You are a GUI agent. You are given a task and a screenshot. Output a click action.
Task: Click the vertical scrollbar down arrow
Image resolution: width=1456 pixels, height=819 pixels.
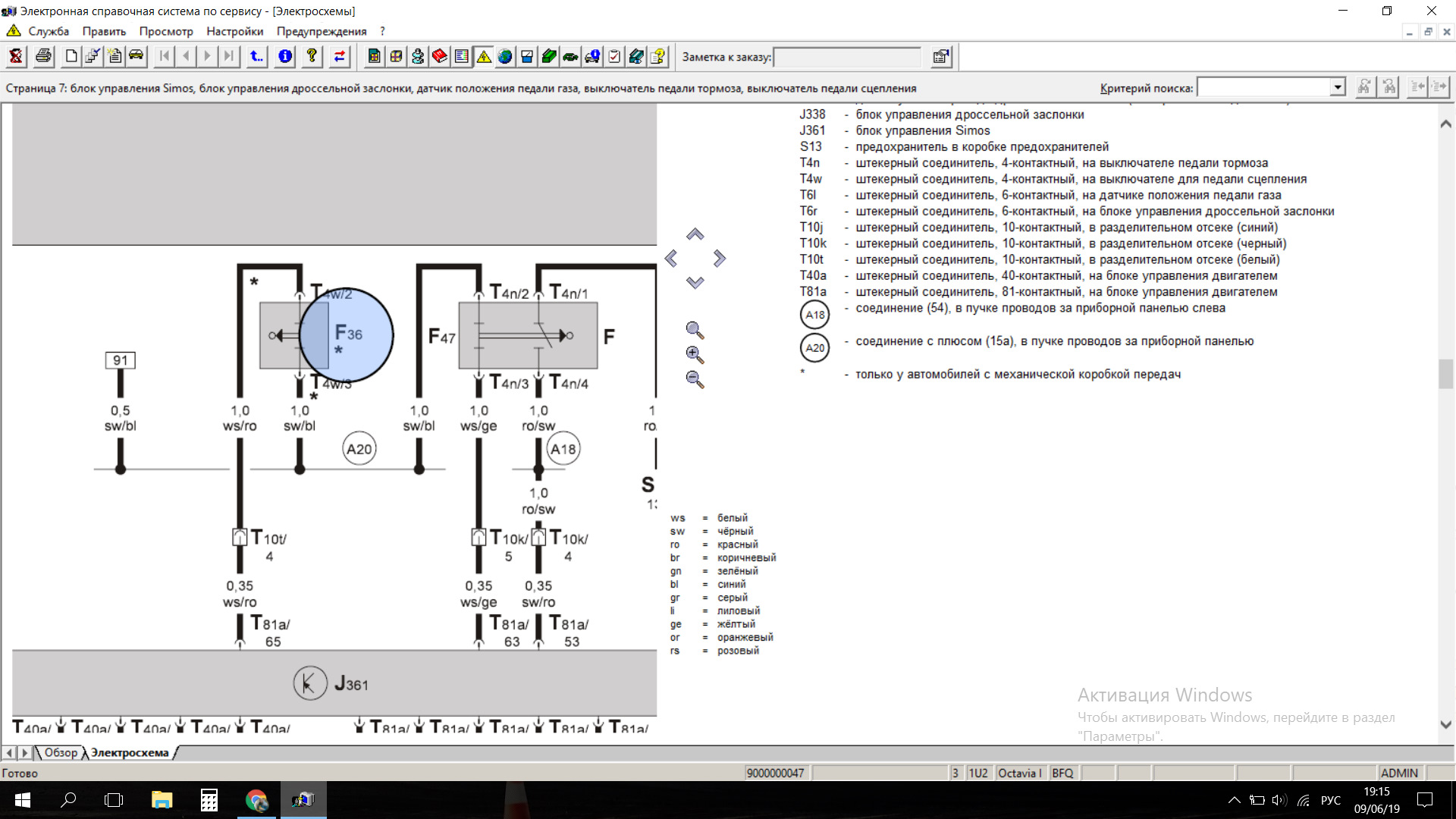1446,724
